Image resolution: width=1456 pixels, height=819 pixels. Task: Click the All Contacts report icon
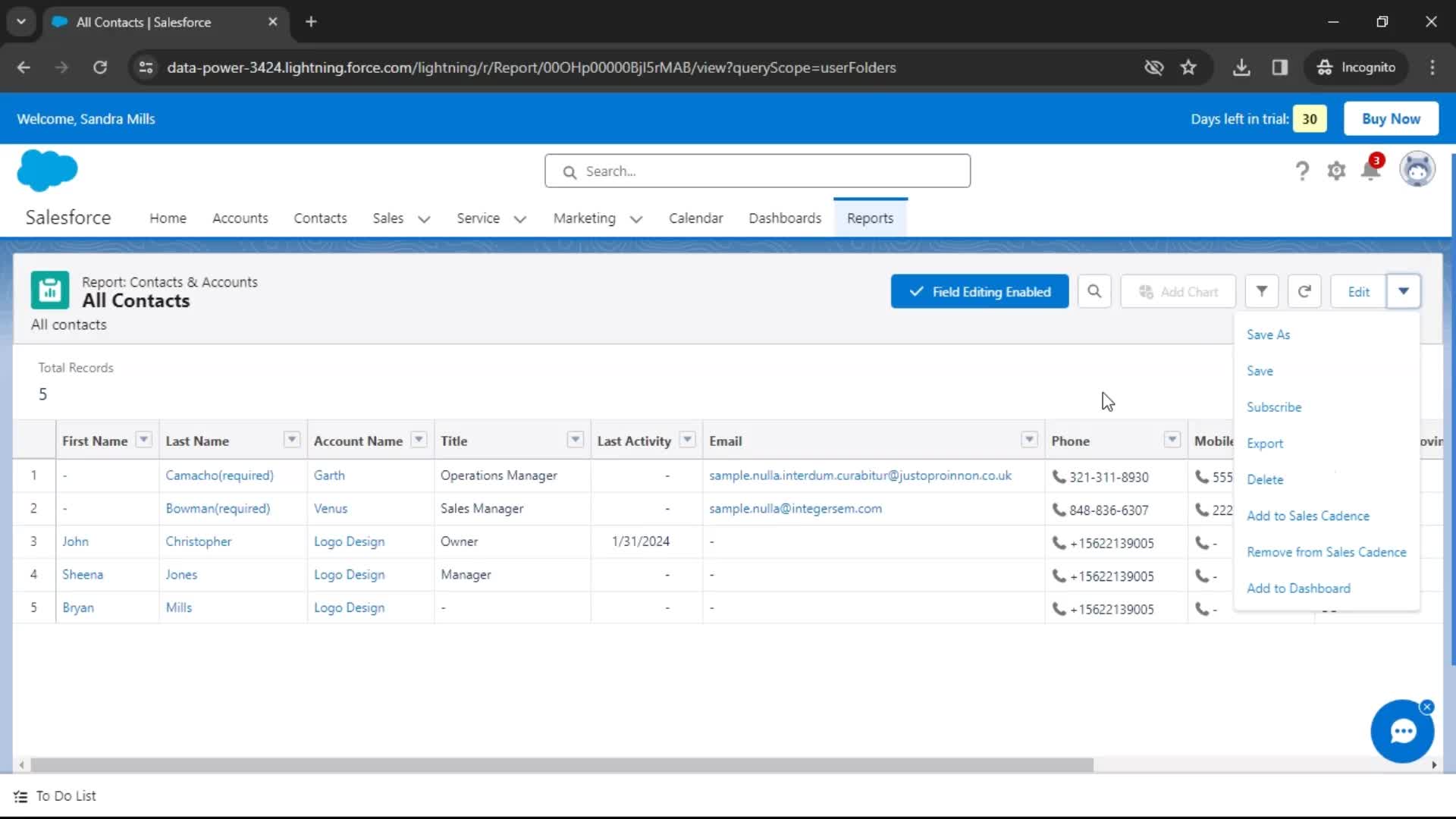tap(50, 290)
